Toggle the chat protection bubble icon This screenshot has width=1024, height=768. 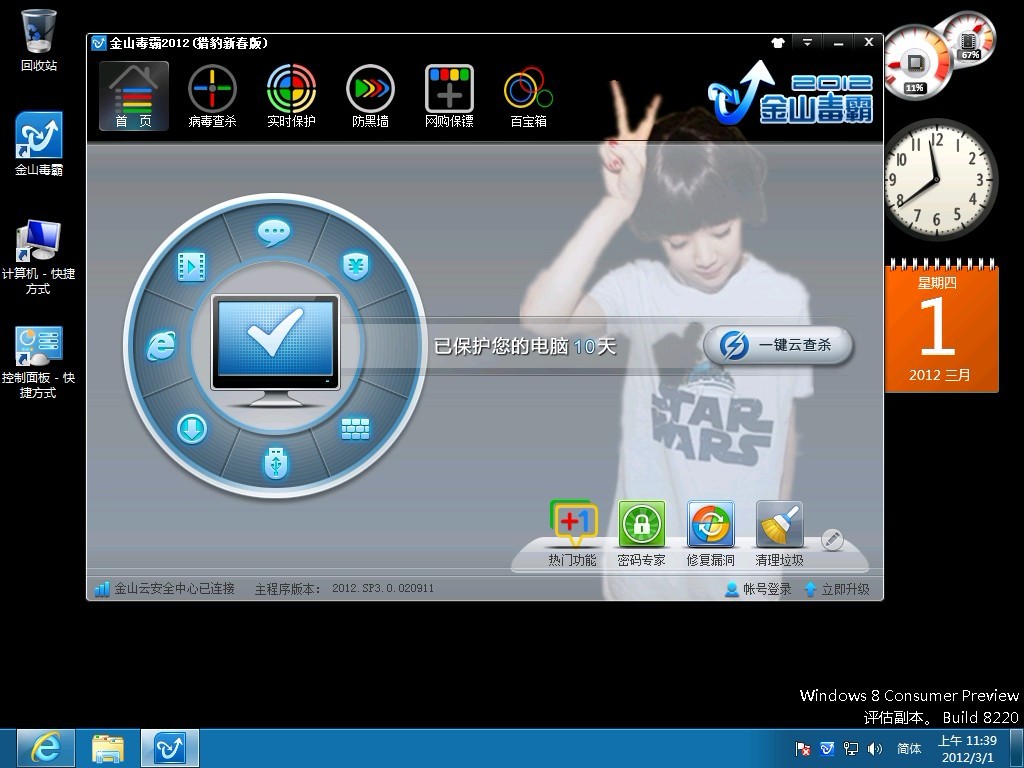tap(273, 232)
